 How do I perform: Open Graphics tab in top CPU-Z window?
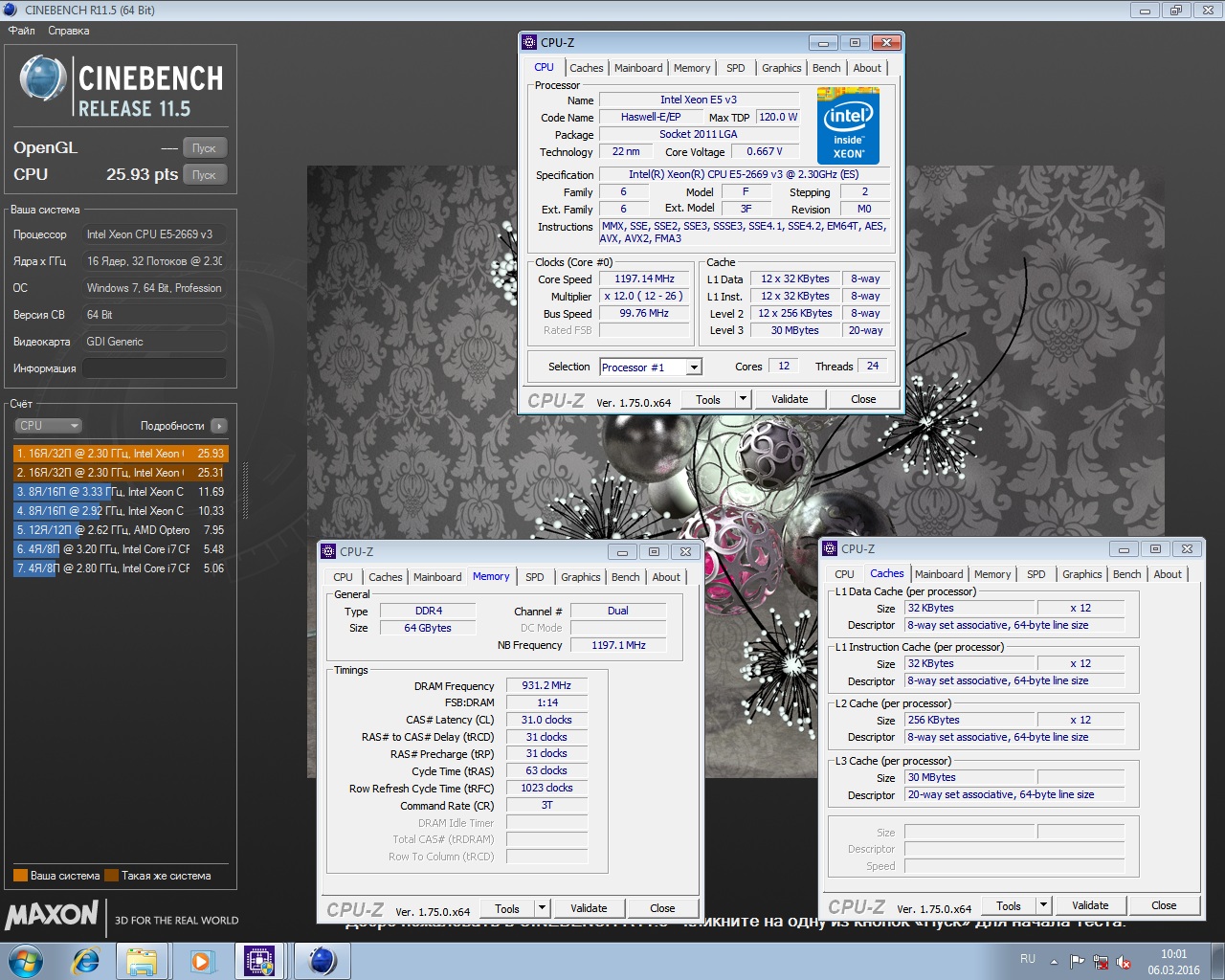782,68
